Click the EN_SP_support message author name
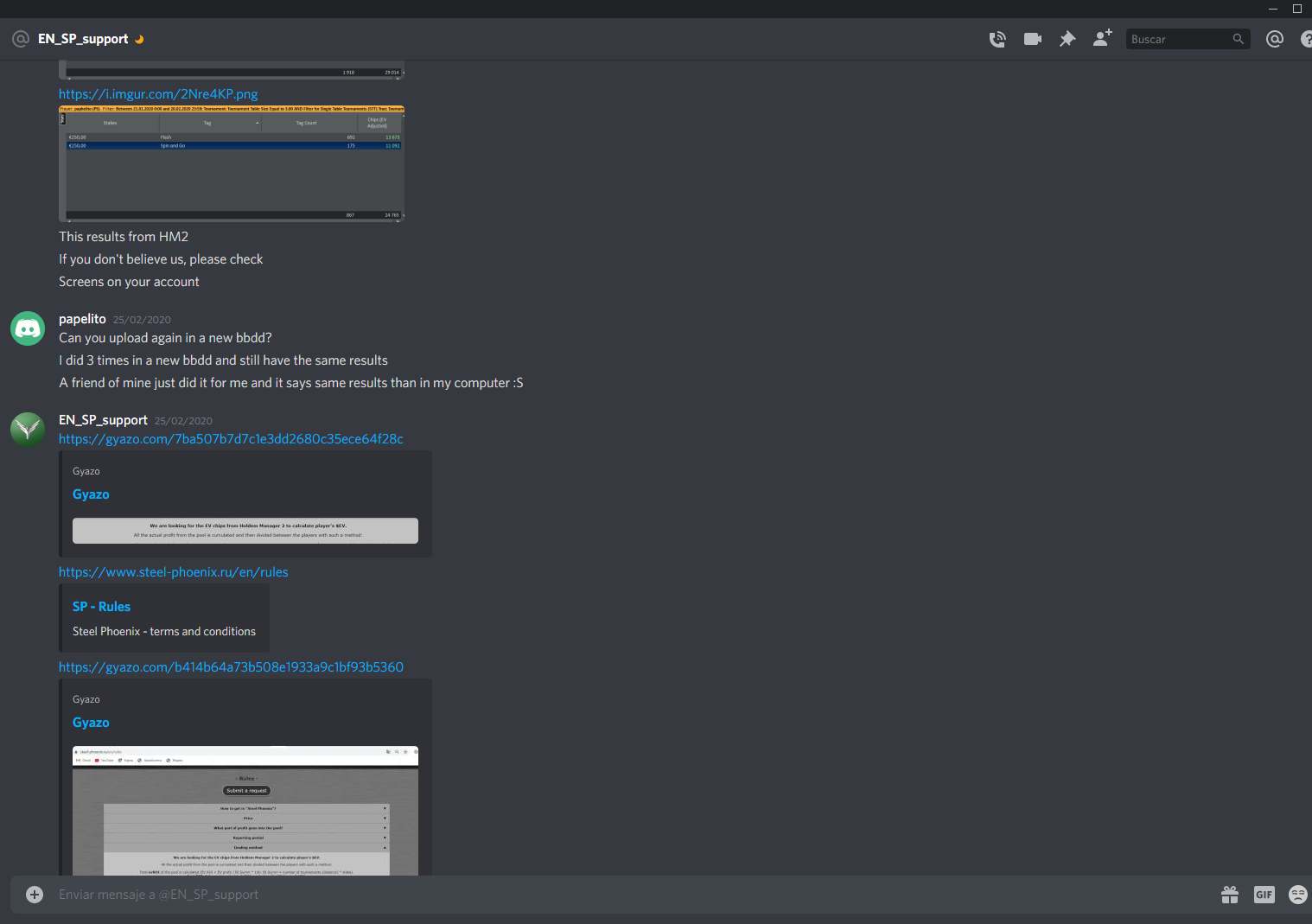 103,420
